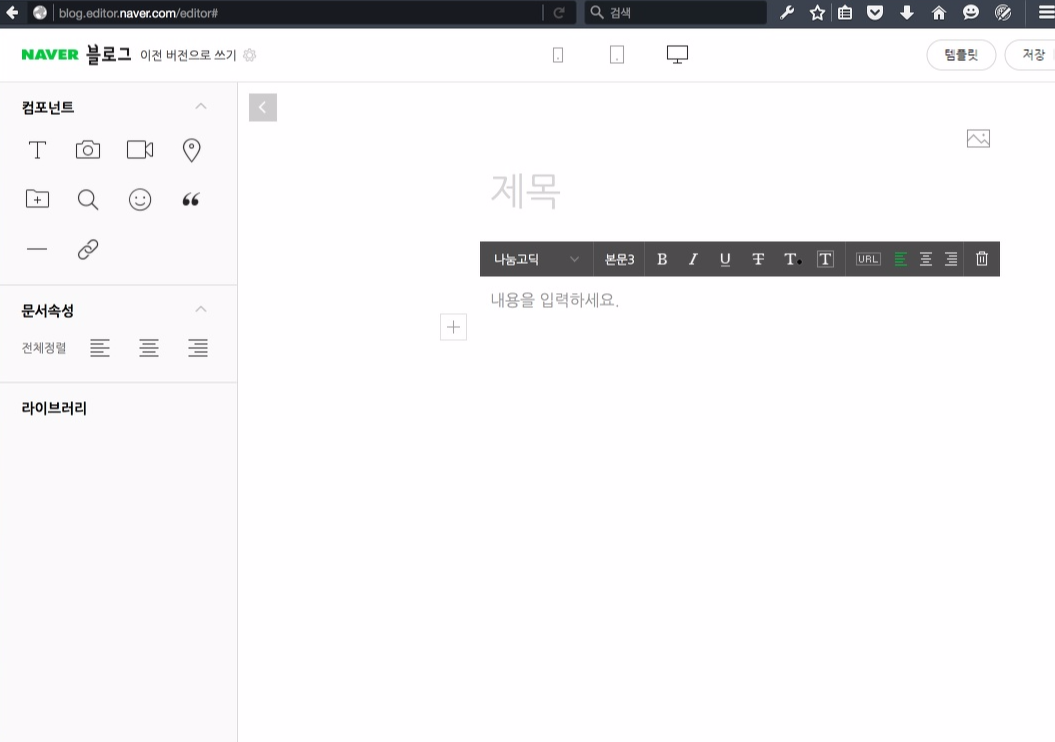Collapse the 문서속성 section
The width and height of the screenshot is (1055, 742).
point(200,310)
